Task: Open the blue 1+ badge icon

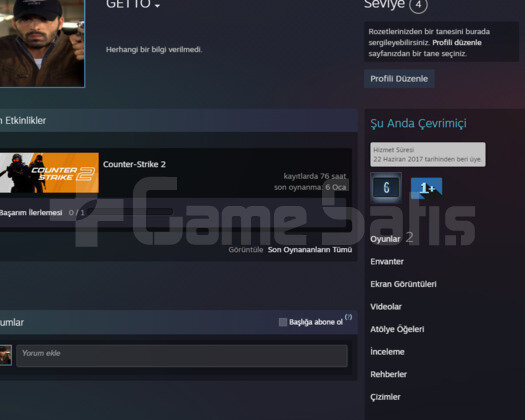Action: pos(427,188)
